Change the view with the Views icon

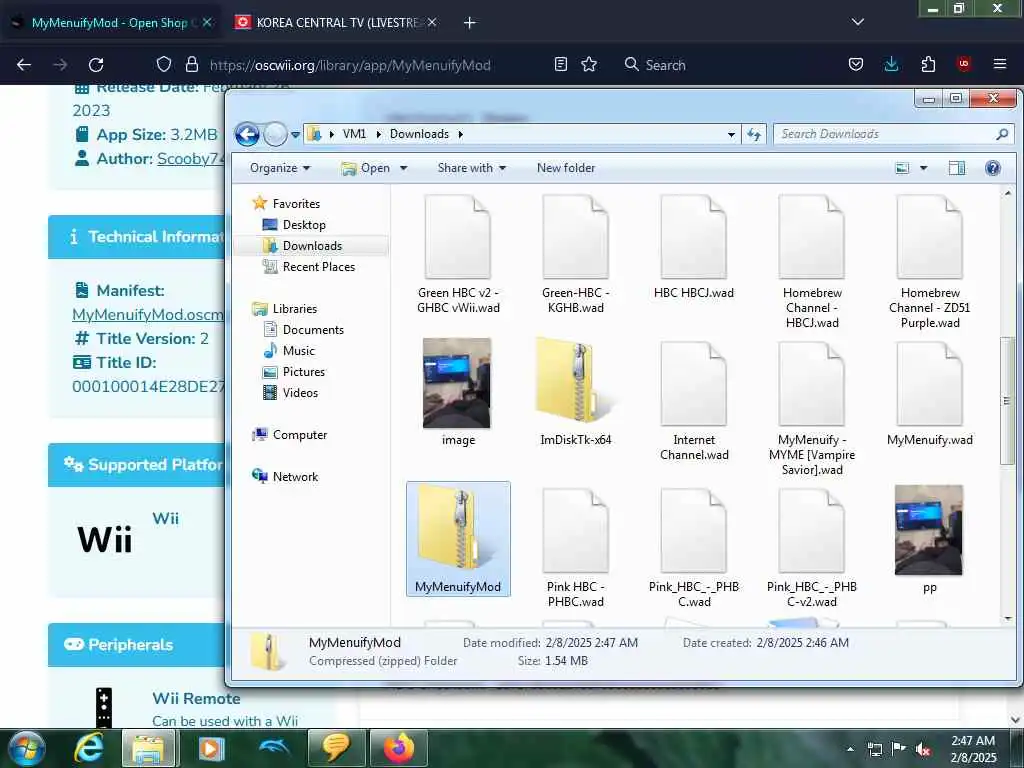[902, 168]
